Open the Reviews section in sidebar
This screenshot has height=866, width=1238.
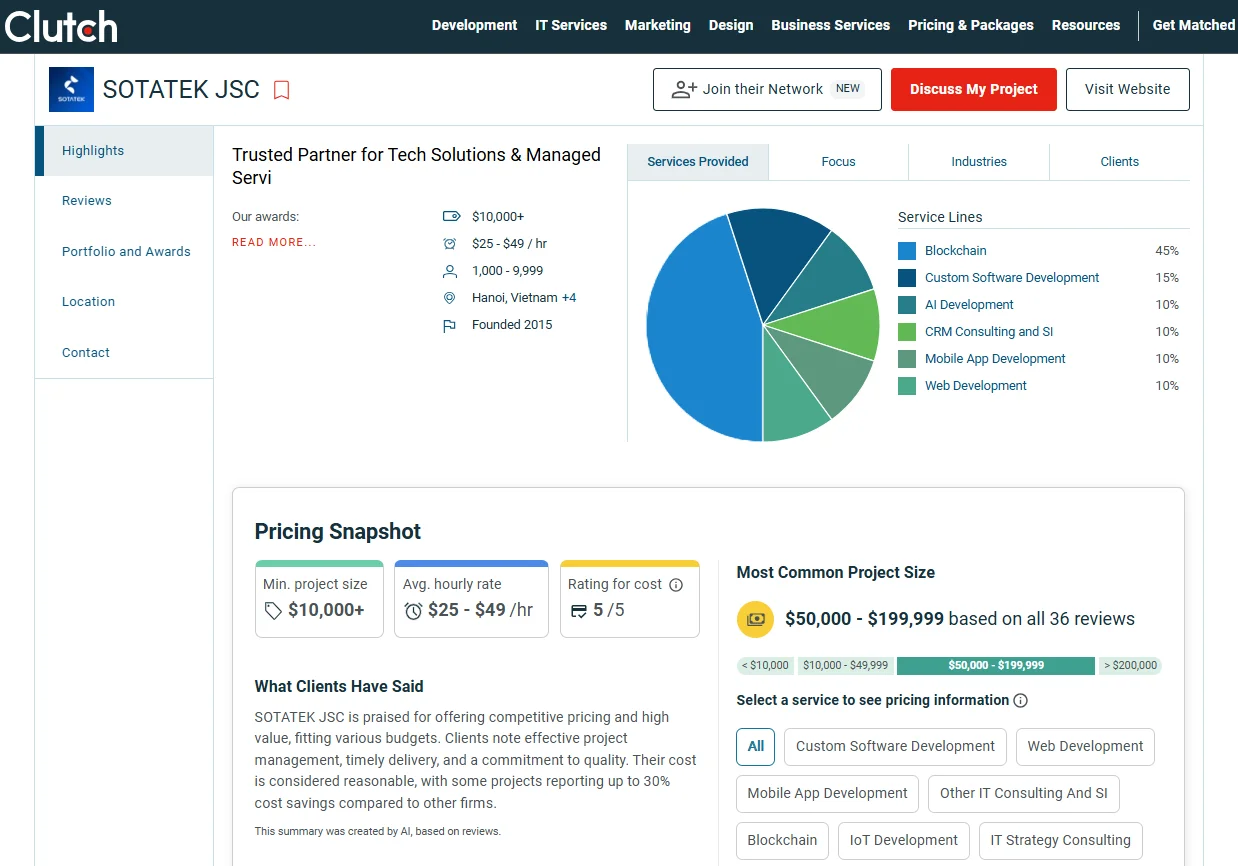[87, 201]
